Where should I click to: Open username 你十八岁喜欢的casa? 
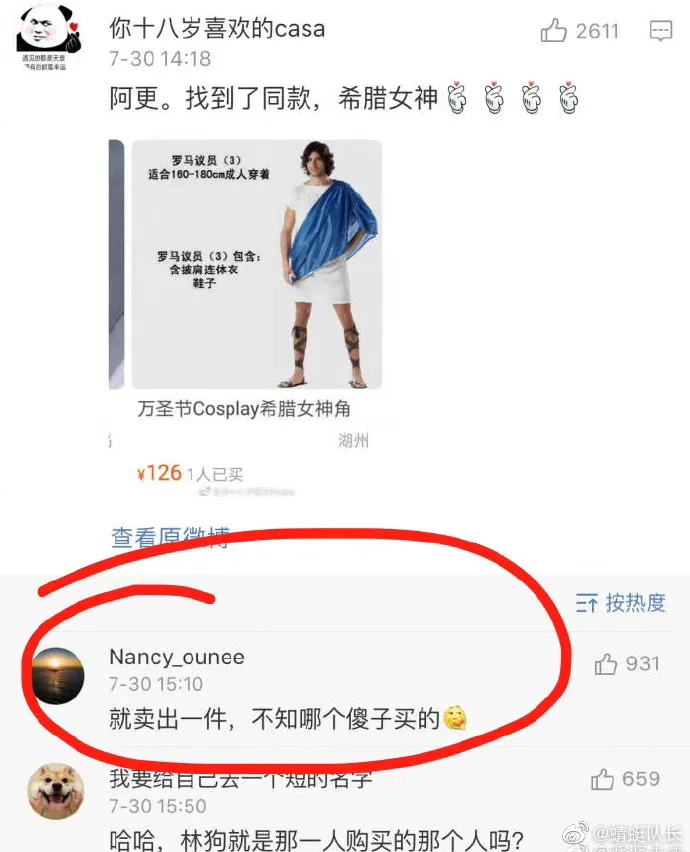tap(217, 28)
